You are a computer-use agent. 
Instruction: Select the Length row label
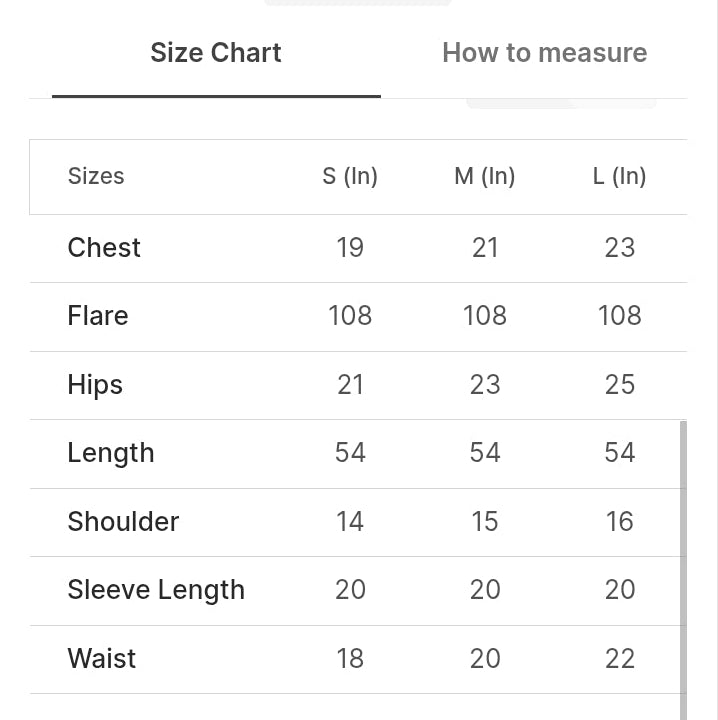point(111,453)
